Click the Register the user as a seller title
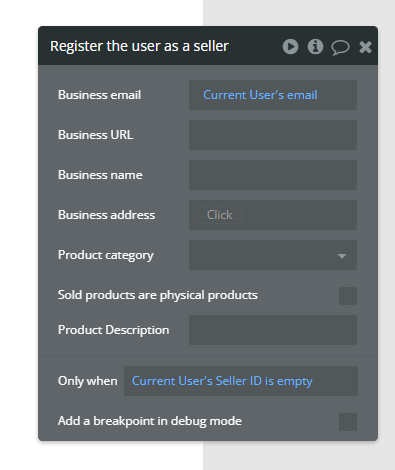This screenshot has height=470, width=395. pos(139,46)
